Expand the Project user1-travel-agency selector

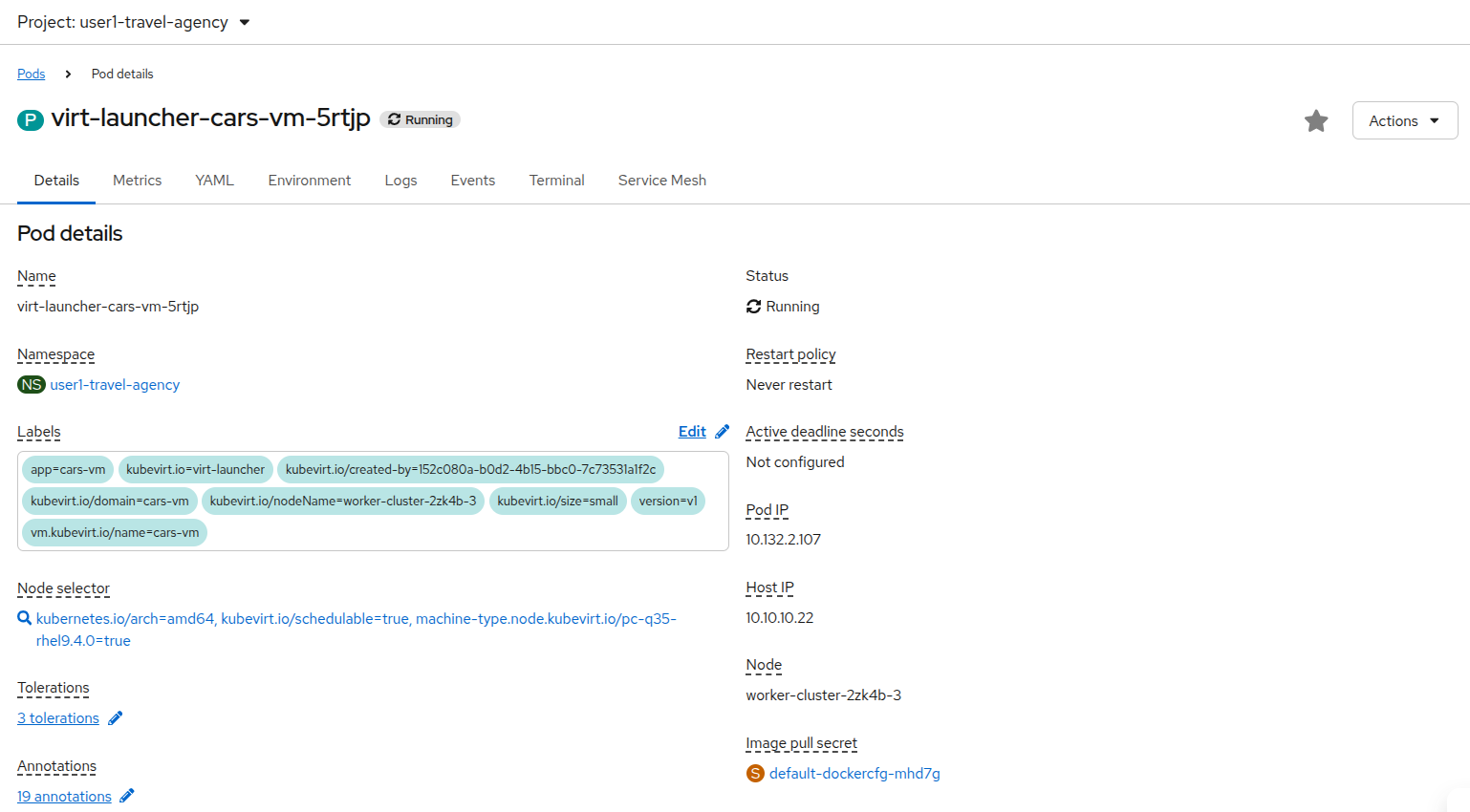click(x=134, y=22)
